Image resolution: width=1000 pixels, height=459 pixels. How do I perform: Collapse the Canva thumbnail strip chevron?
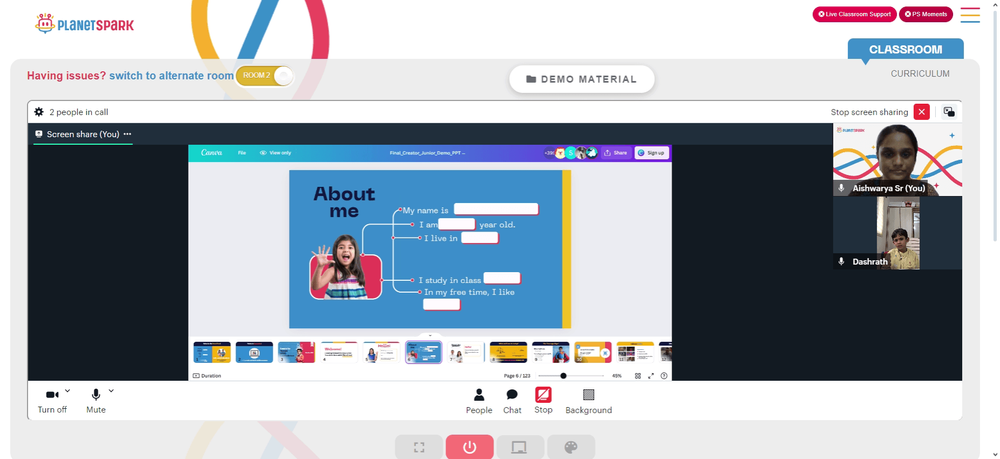click(430, 335)
